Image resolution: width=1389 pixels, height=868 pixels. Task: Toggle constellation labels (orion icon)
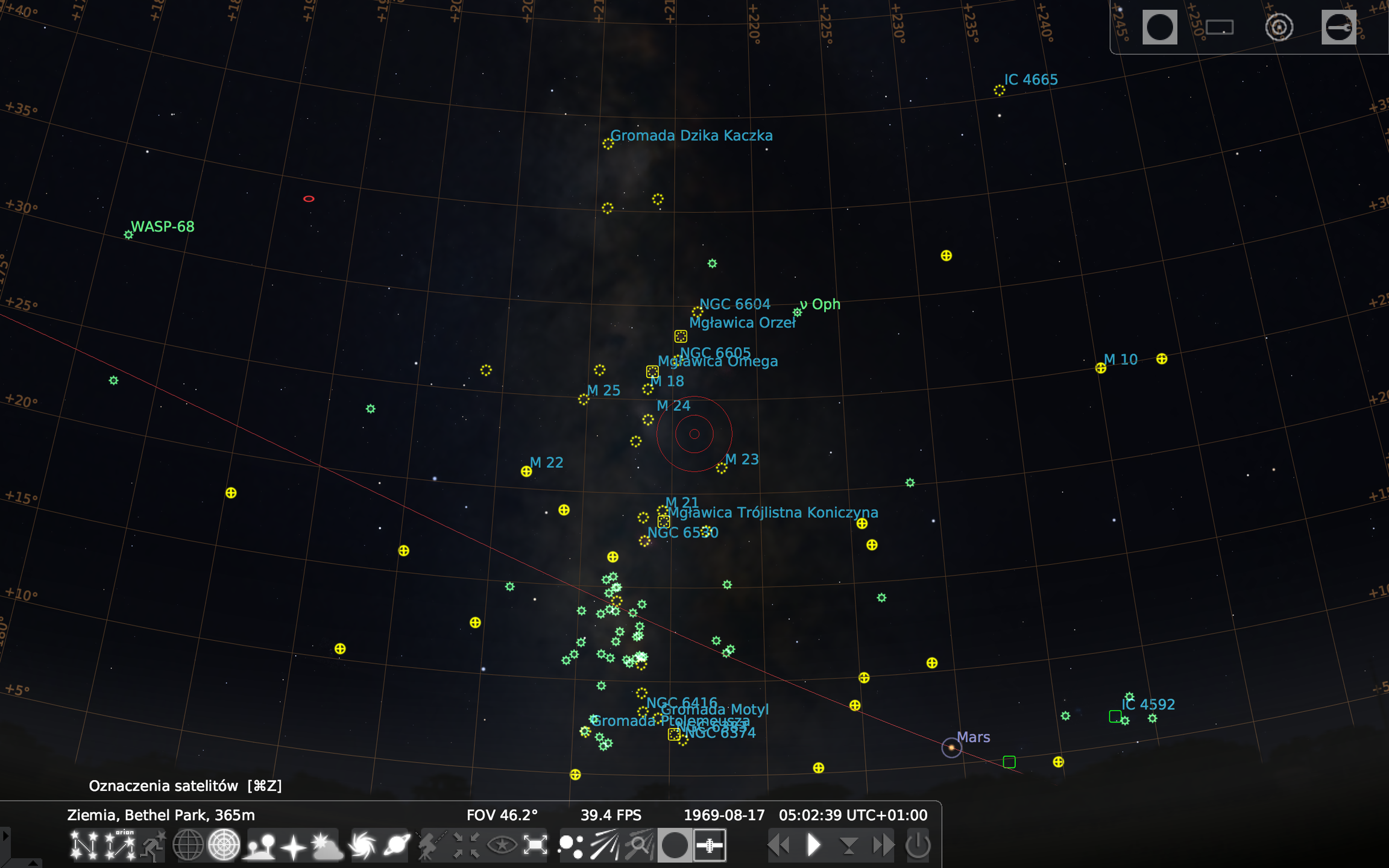click(120, 845)
